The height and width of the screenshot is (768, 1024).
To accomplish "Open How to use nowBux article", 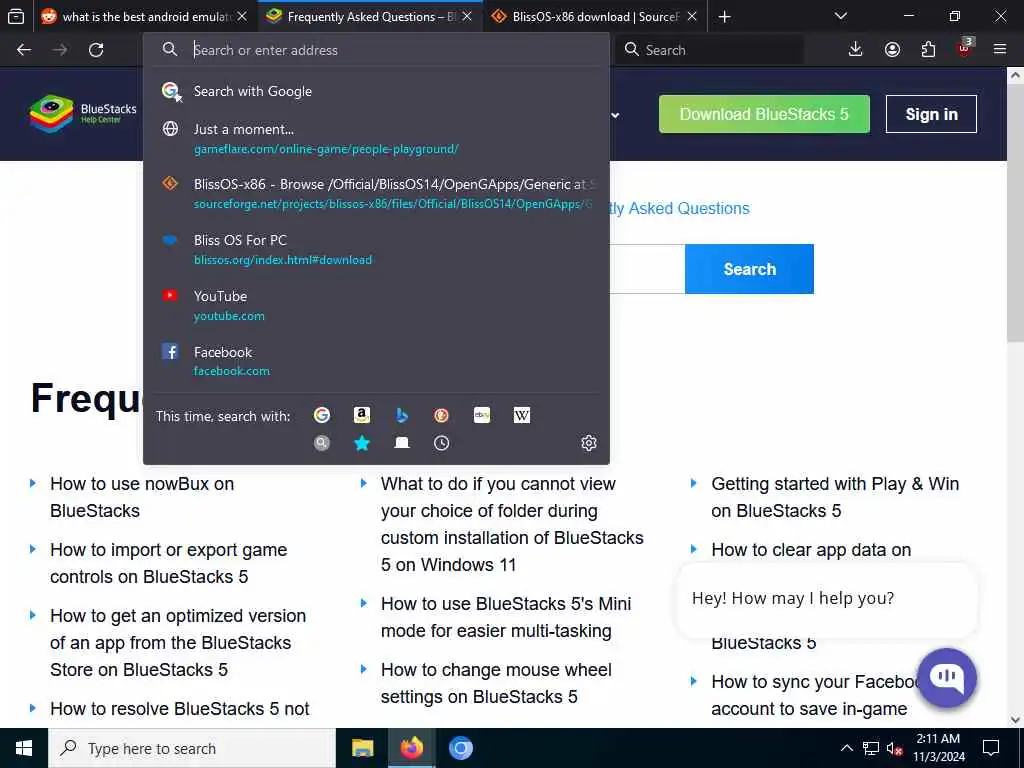I will [x=142, y=497].
